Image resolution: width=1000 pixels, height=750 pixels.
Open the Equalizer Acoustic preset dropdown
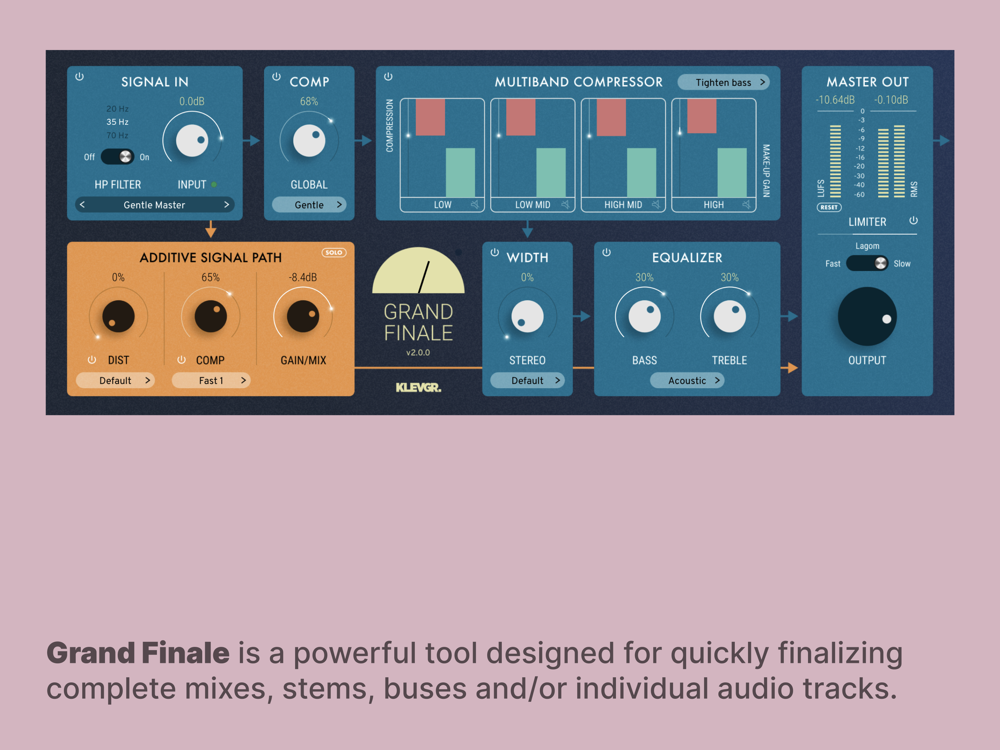(688, 380)
